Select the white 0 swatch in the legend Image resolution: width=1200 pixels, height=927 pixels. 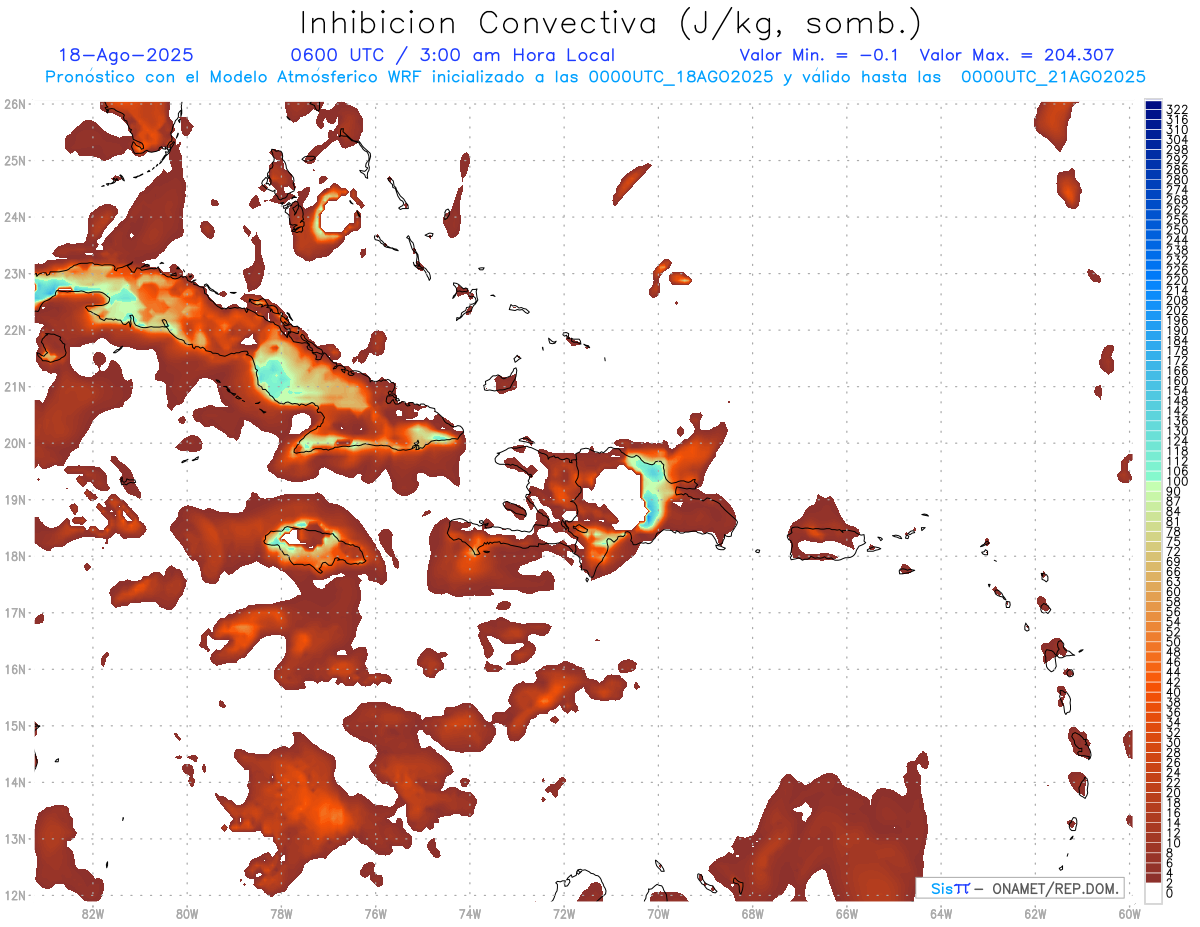point(1153,891)
